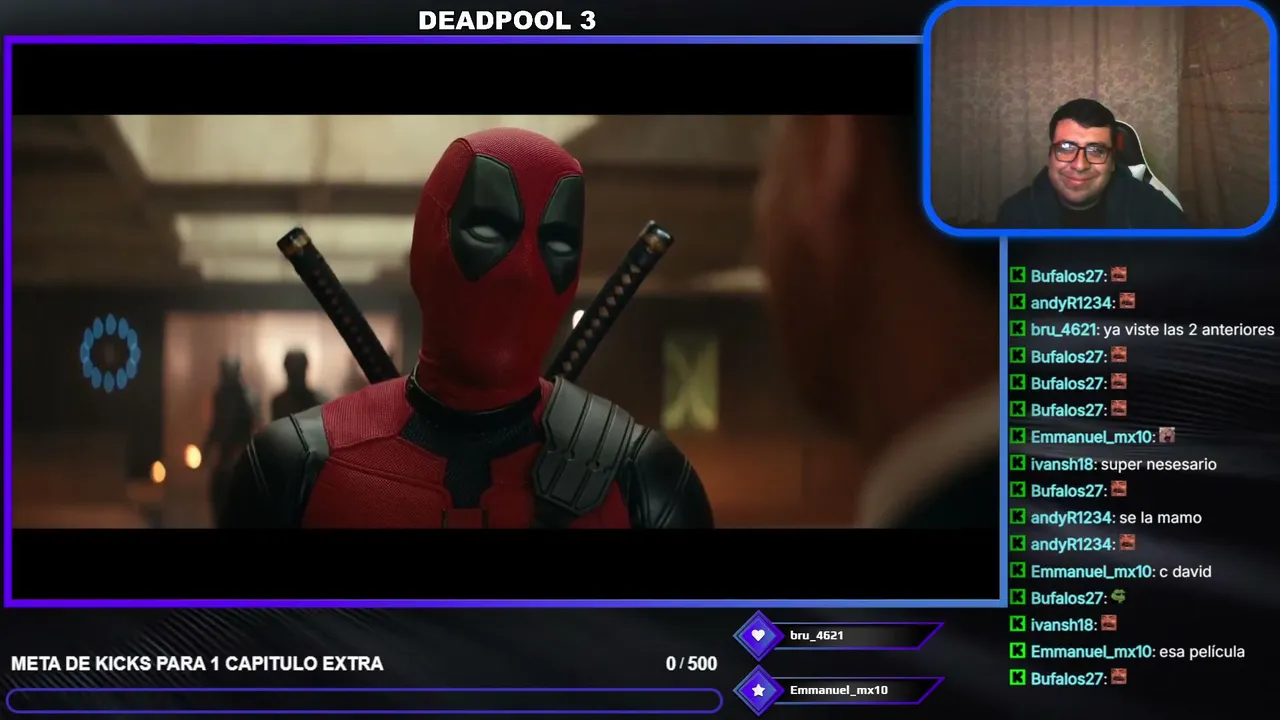Click chat text "esa película"

pos(1202,651)
